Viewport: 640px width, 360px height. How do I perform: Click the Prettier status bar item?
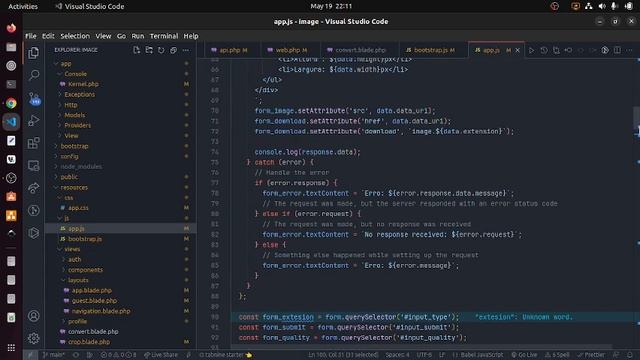pyautogui.click(x=591, y=355)
